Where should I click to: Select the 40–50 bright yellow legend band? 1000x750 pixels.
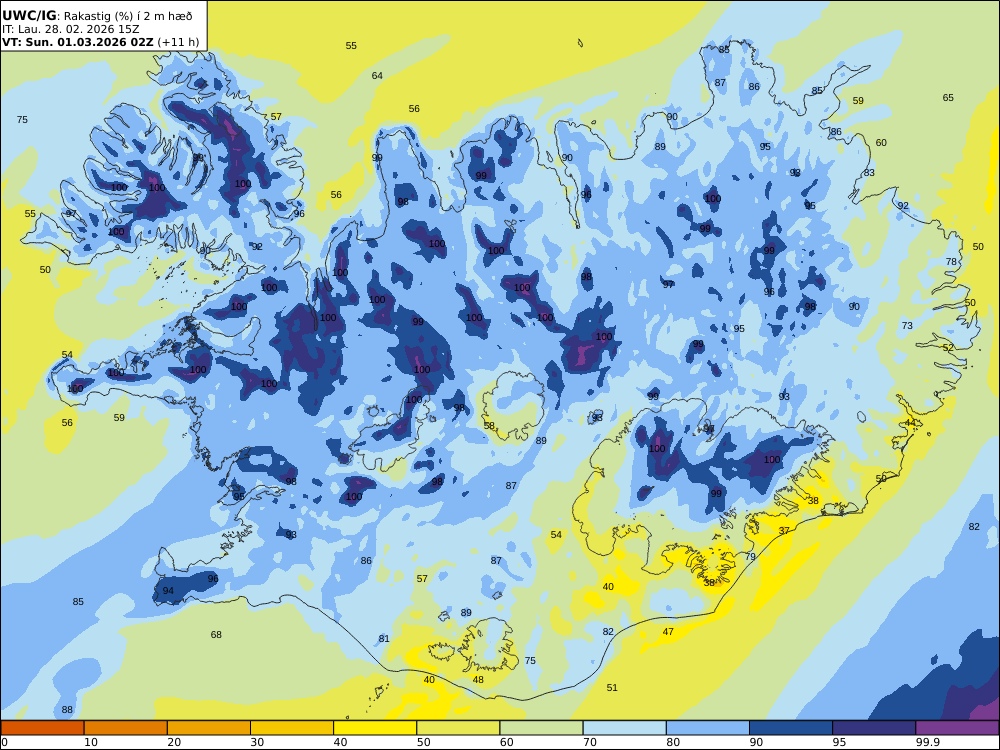tap(375, 728)
